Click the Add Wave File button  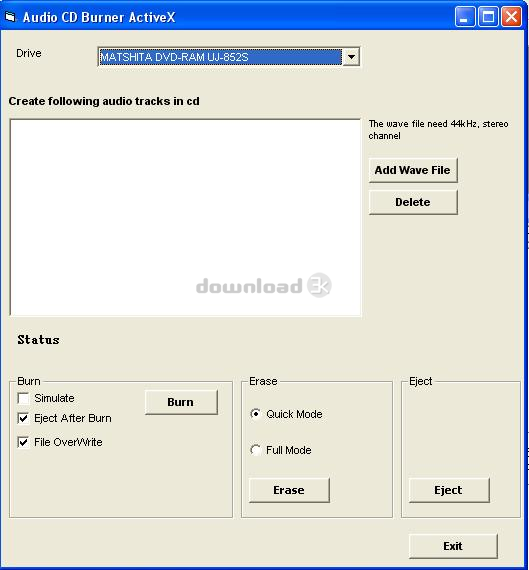[413, 170]
